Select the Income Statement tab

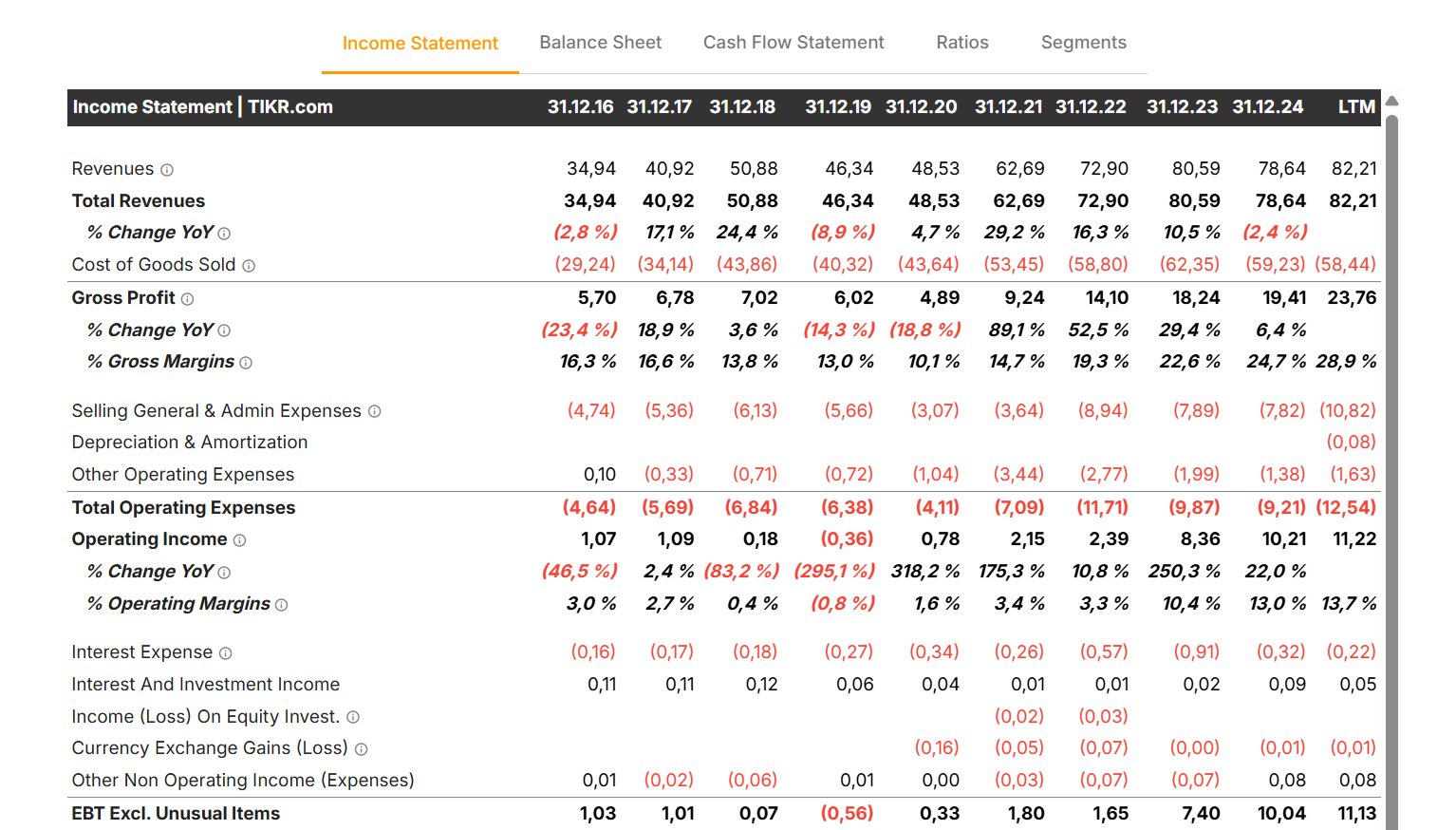point(420,44)
